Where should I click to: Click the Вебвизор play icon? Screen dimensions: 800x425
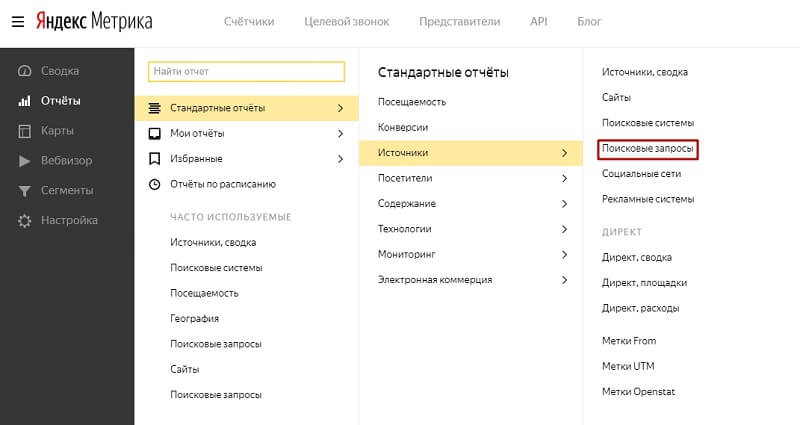pos(24,161)
